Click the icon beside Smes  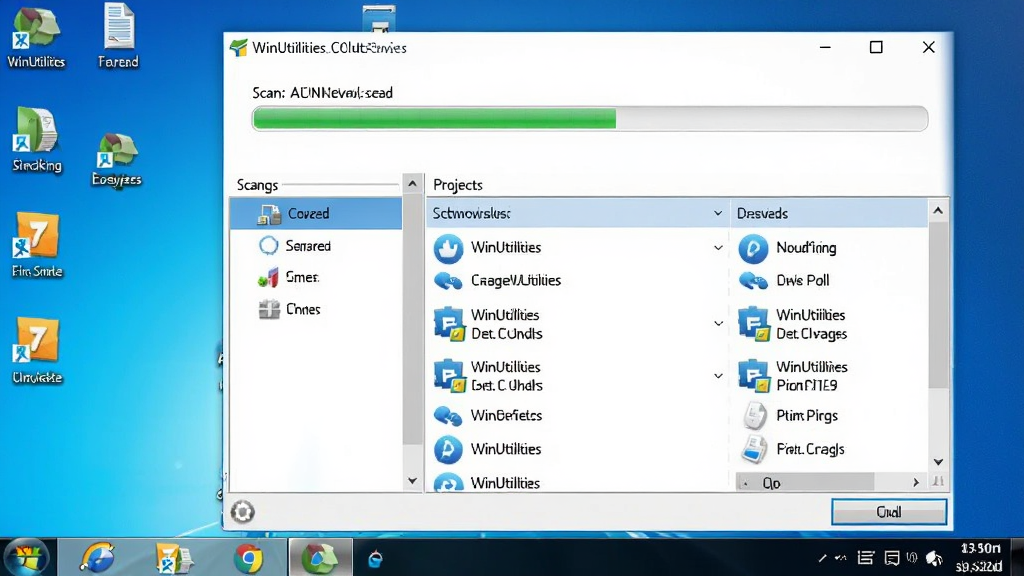[268, 278]
